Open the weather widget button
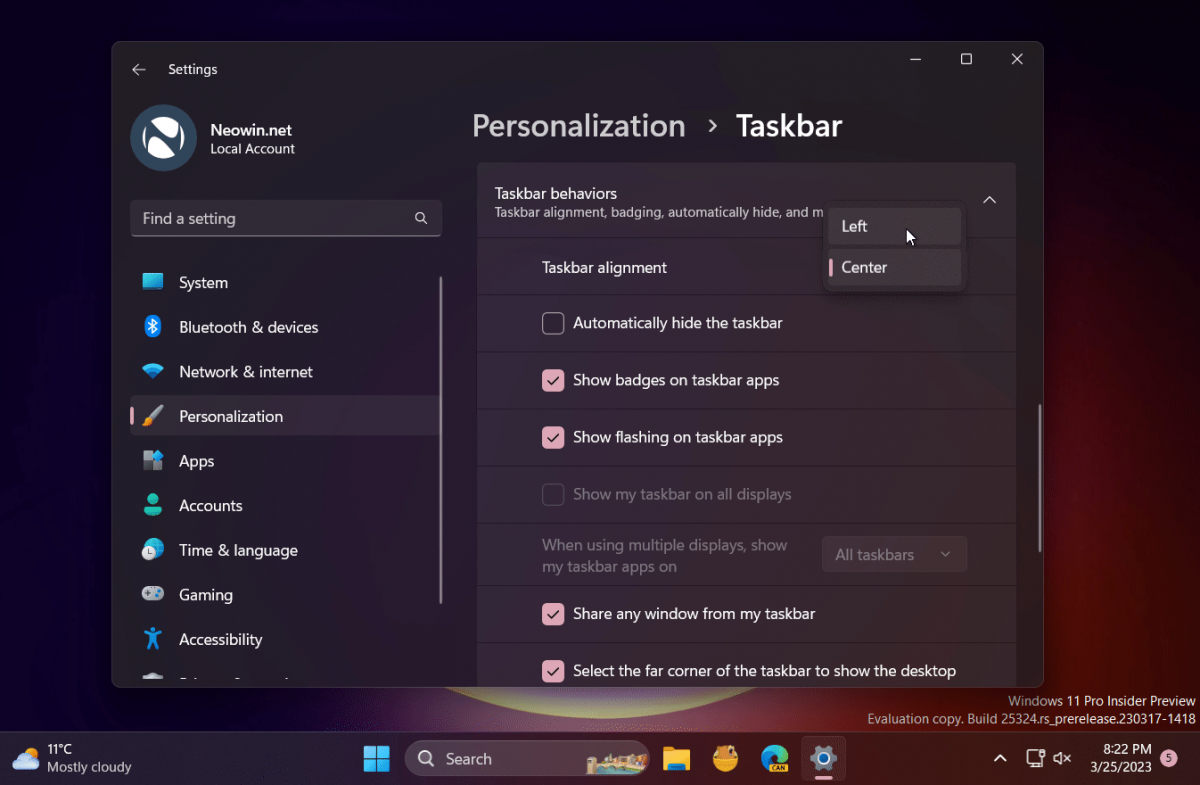This screenshot has width=1200, height=785. point(72,759)
